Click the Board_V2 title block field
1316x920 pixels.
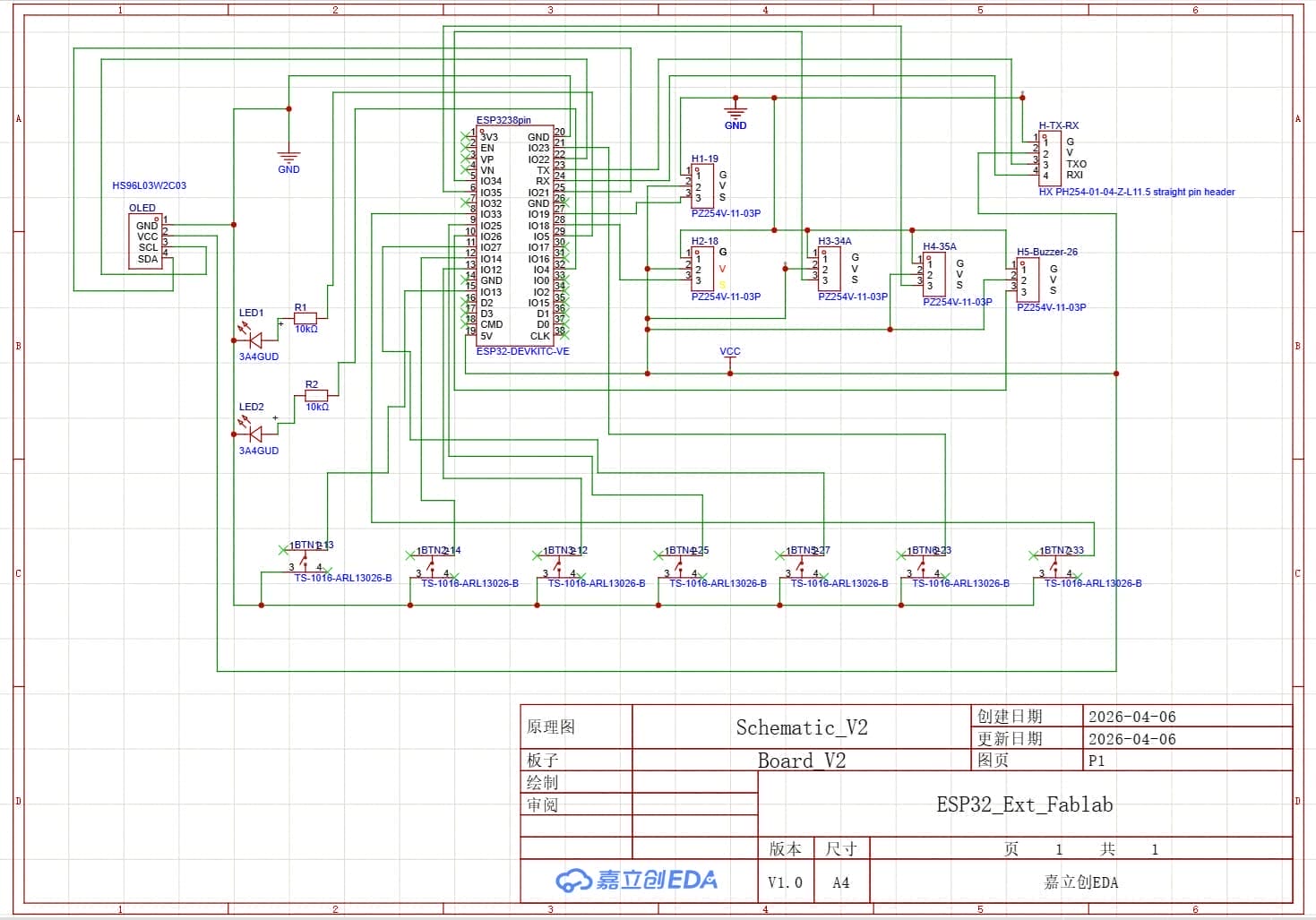tap(802, 761)
